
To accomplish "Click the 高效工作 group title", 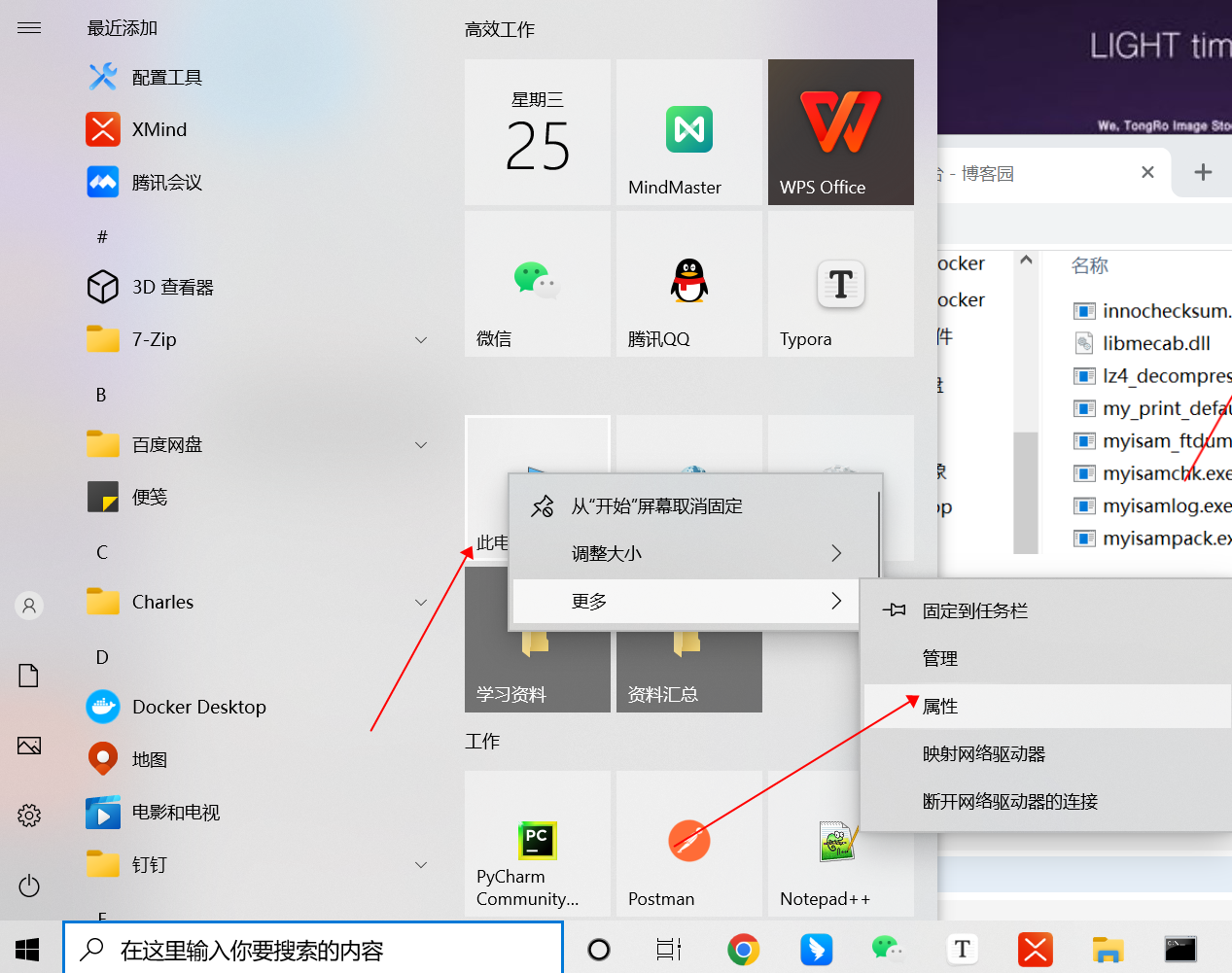I will (500, 29).
